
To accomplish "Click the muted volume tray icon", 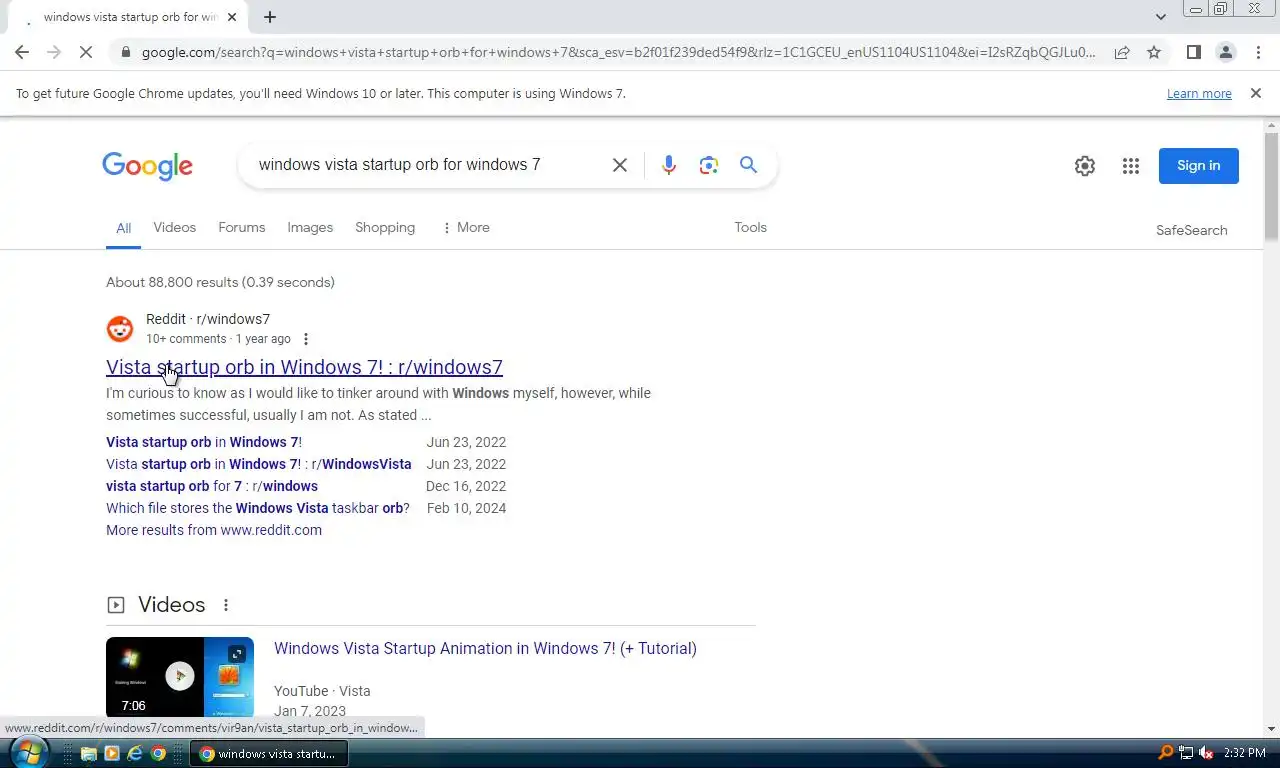I will tap(1207, 753).
